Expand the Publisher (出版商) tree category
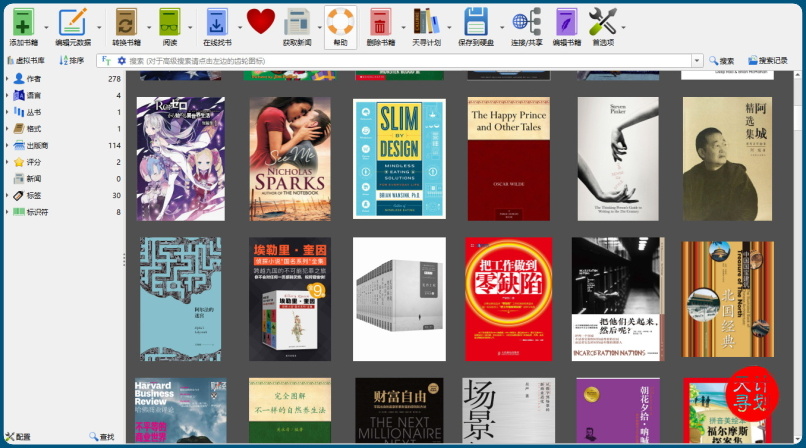 pos(6,146)
